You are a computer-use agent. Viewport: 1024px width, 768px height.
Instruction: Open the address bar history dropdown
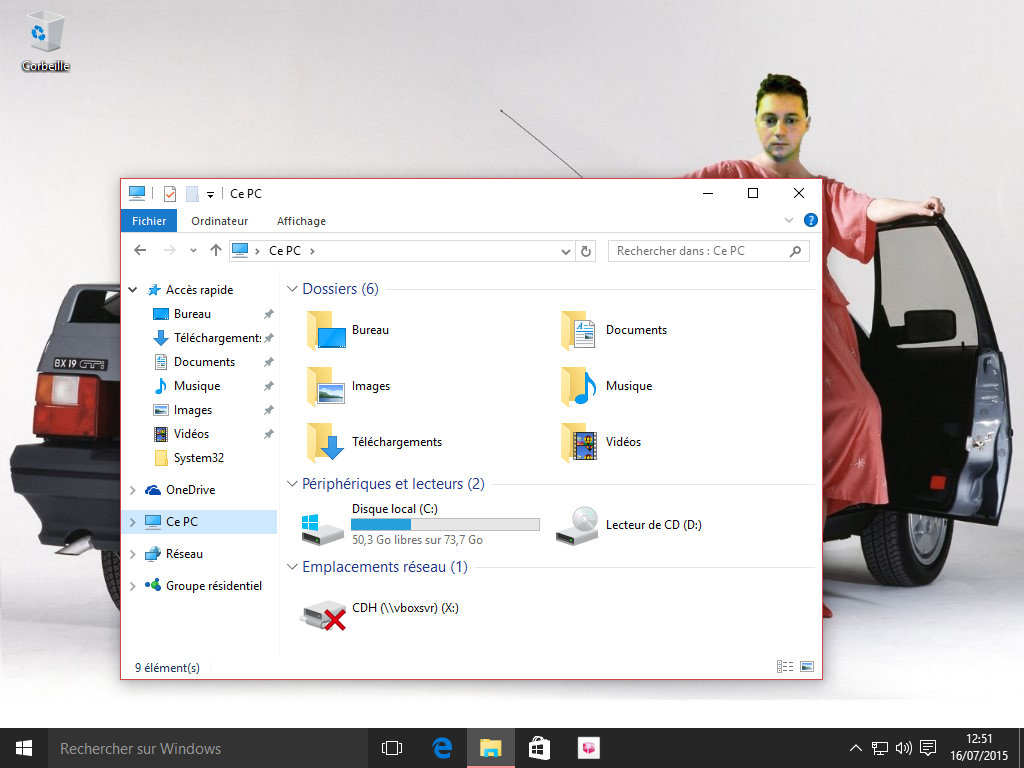566,251
